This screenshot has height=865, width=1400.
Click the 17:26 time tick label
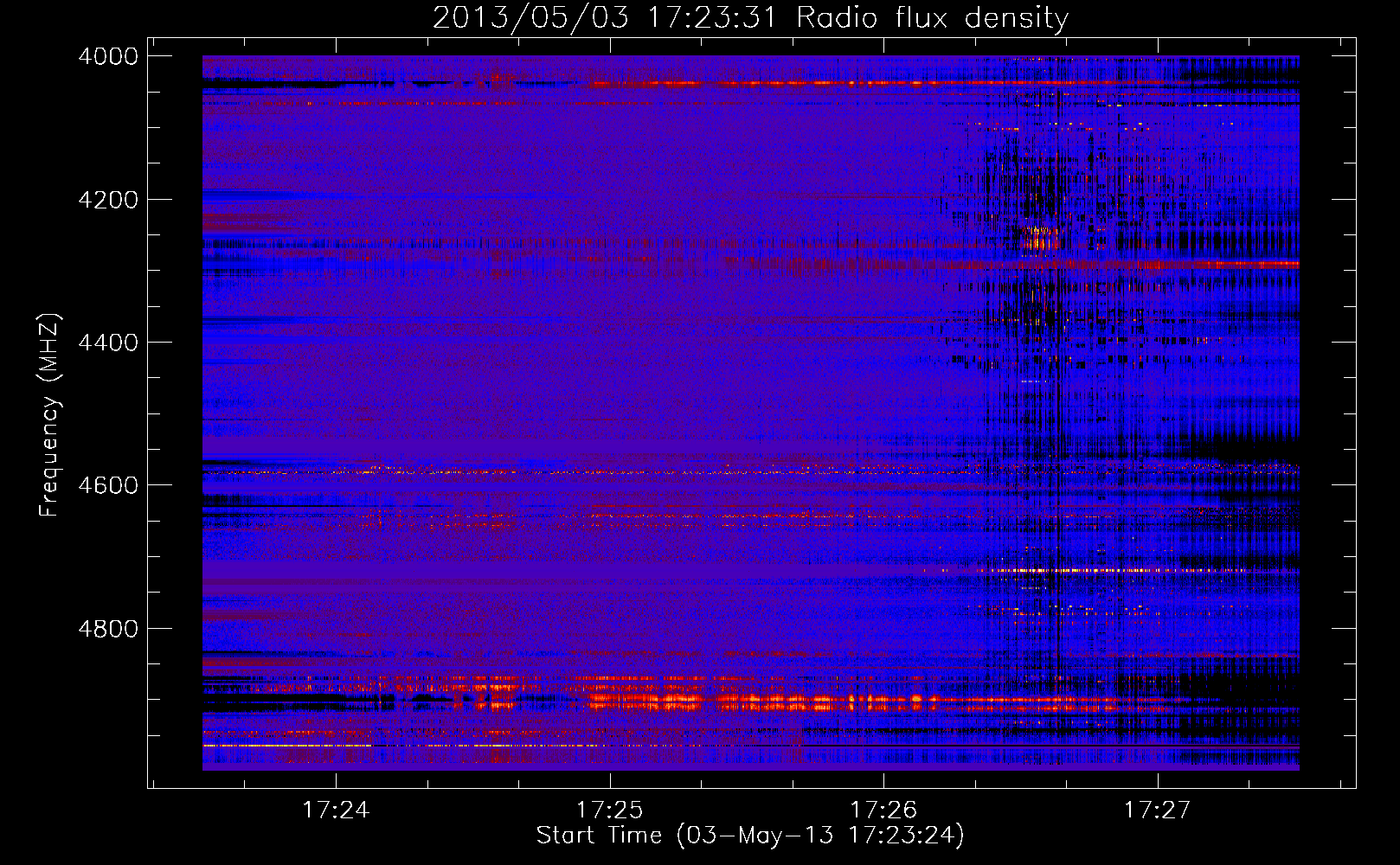(883, 810)
